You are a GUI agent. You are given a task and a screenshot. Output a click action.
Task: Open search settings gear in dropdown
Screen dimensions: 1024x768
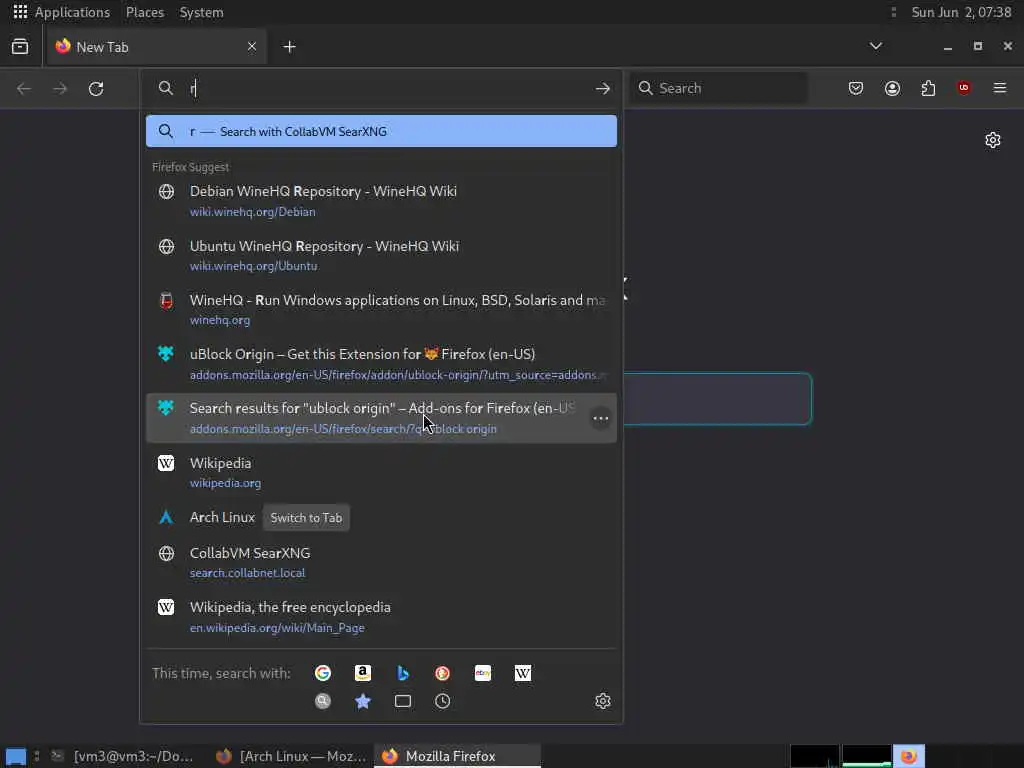[x=603, y=701]
